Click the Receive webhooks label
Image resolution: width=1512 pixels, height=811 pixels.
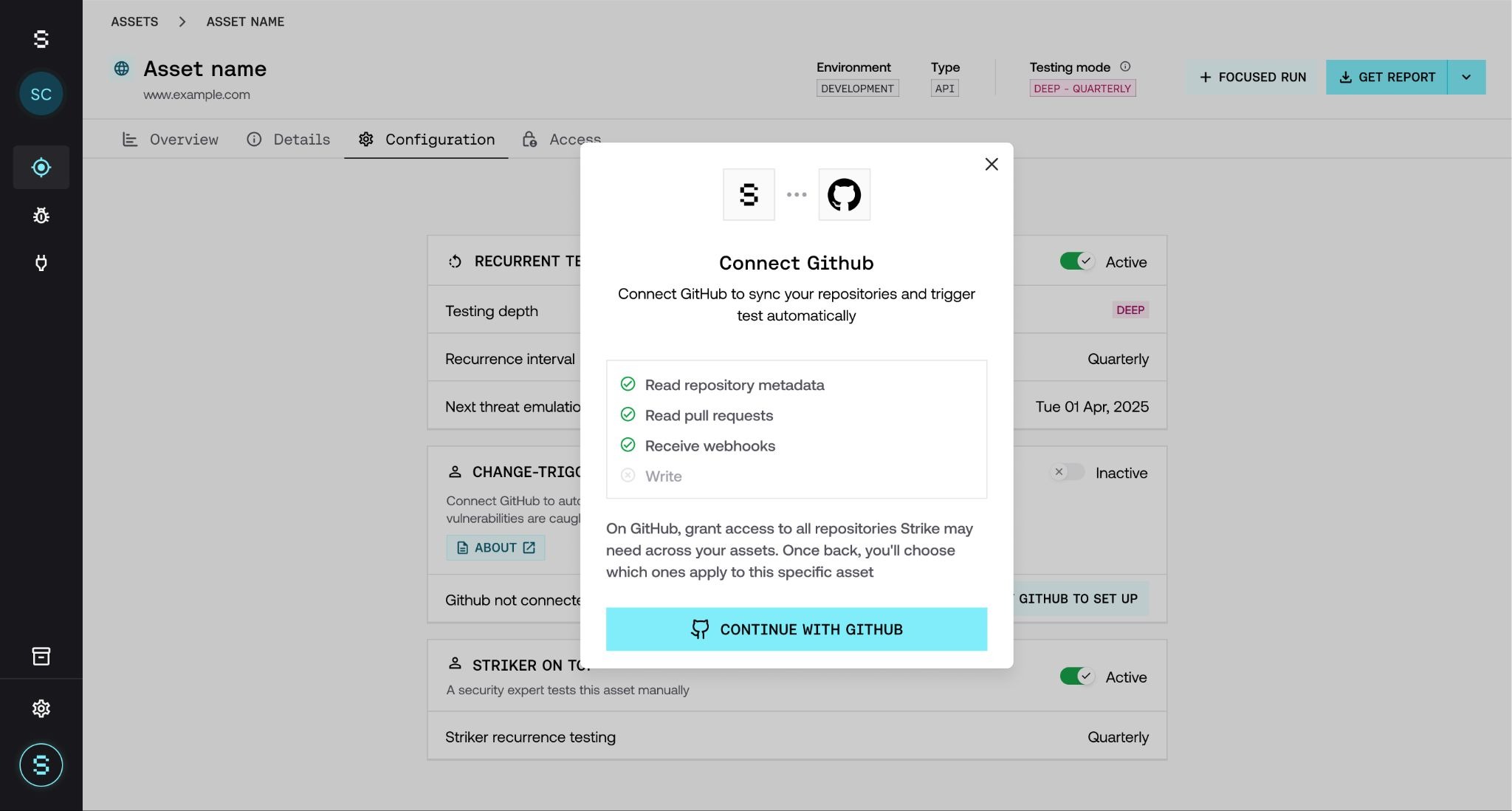coord(710,446)
